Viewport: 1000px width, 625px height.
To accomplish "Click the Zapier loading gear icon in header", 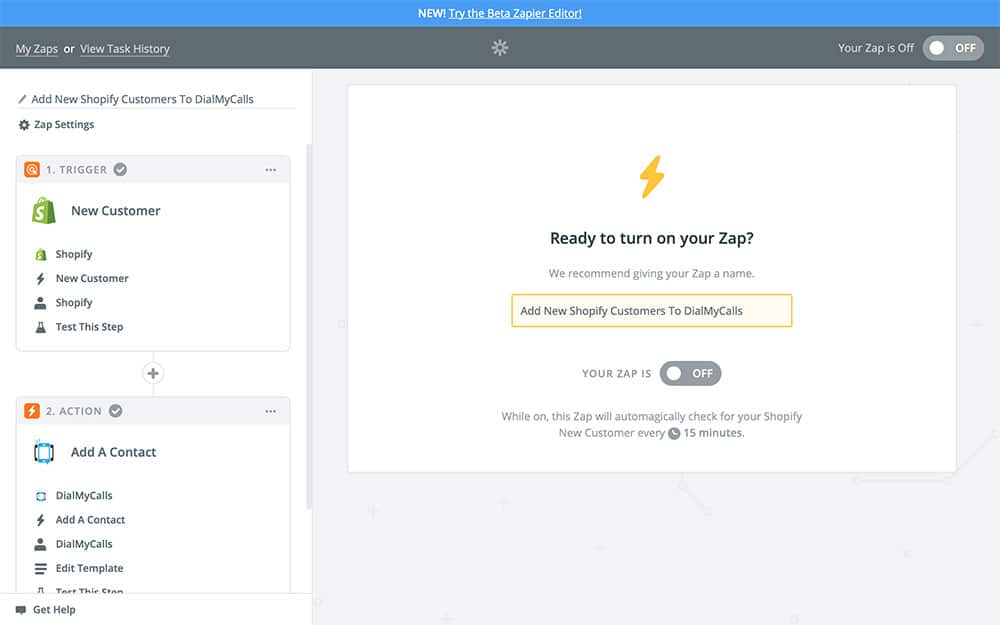I will tap(500, 48).
